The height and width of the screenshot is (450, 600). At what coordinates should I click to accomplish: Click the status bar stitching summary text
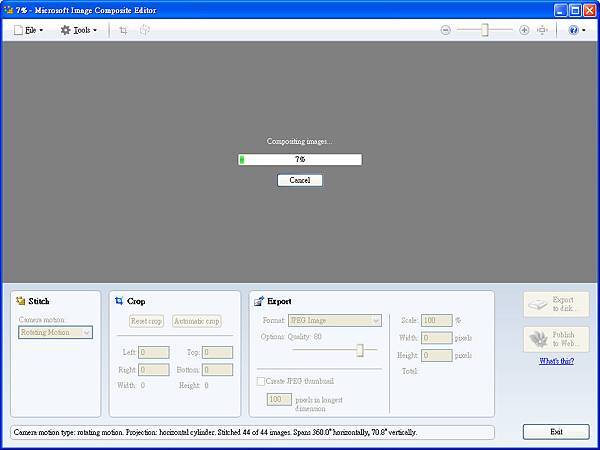[215, 432]
